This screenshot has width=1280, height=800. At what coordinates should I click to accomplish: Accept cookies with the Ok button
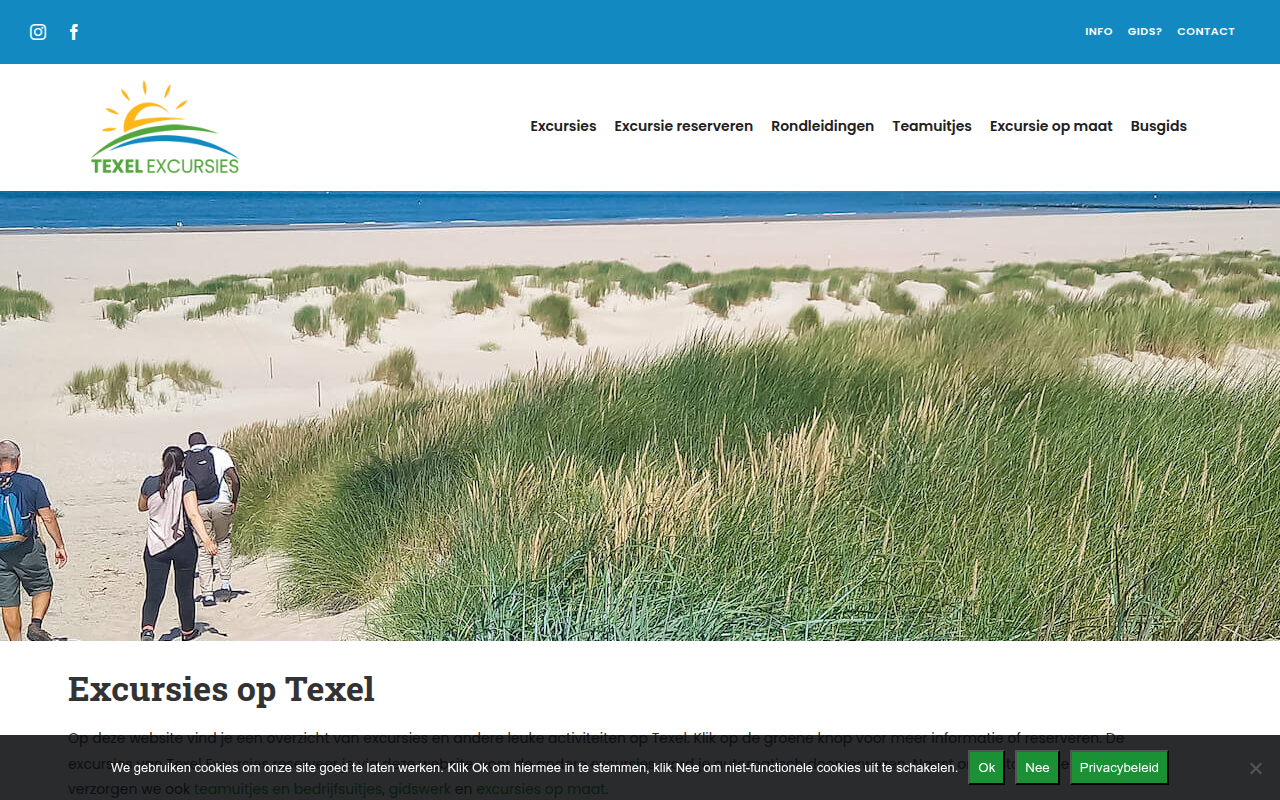(986, 767)
